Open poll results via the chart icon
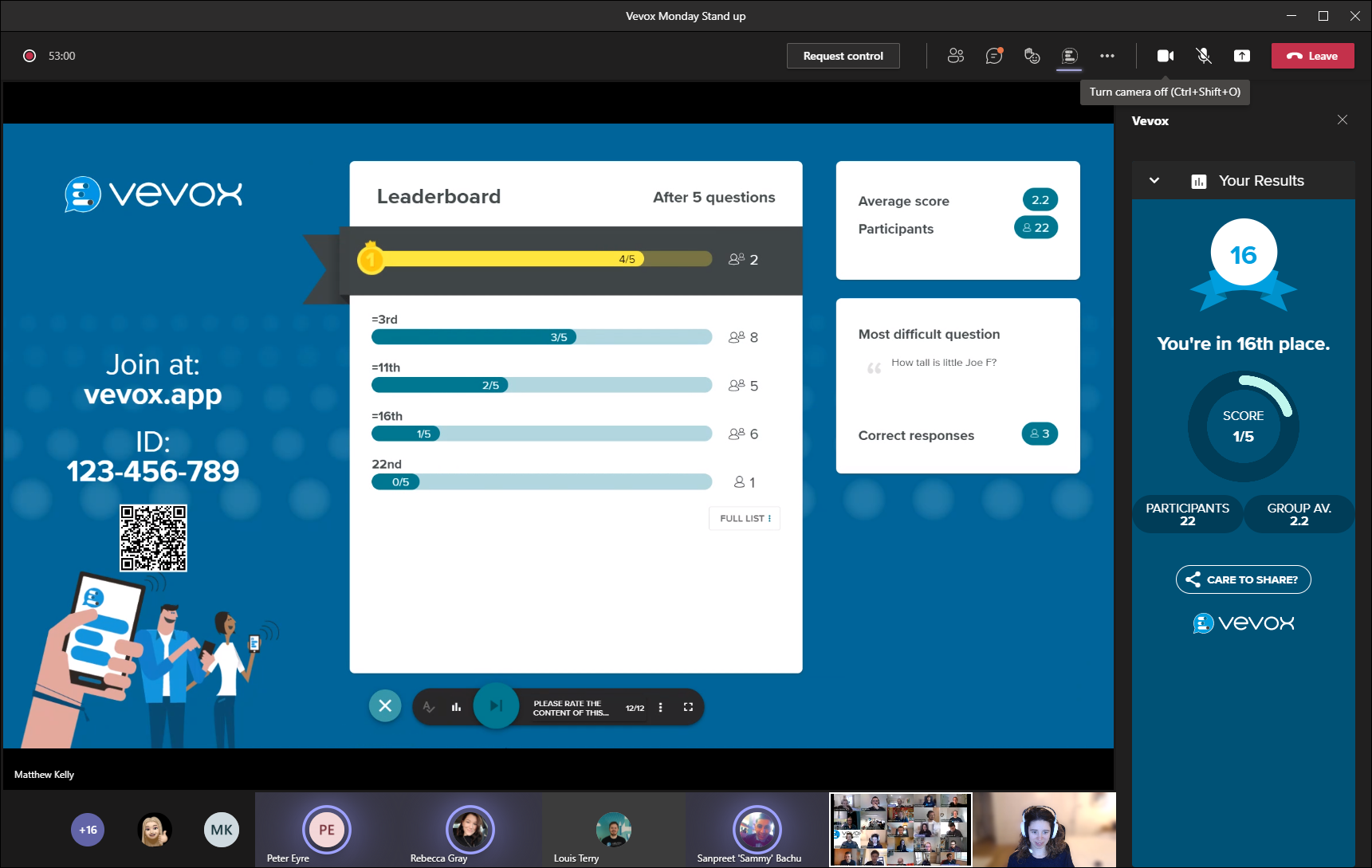1372x868 pixels. 455,706
